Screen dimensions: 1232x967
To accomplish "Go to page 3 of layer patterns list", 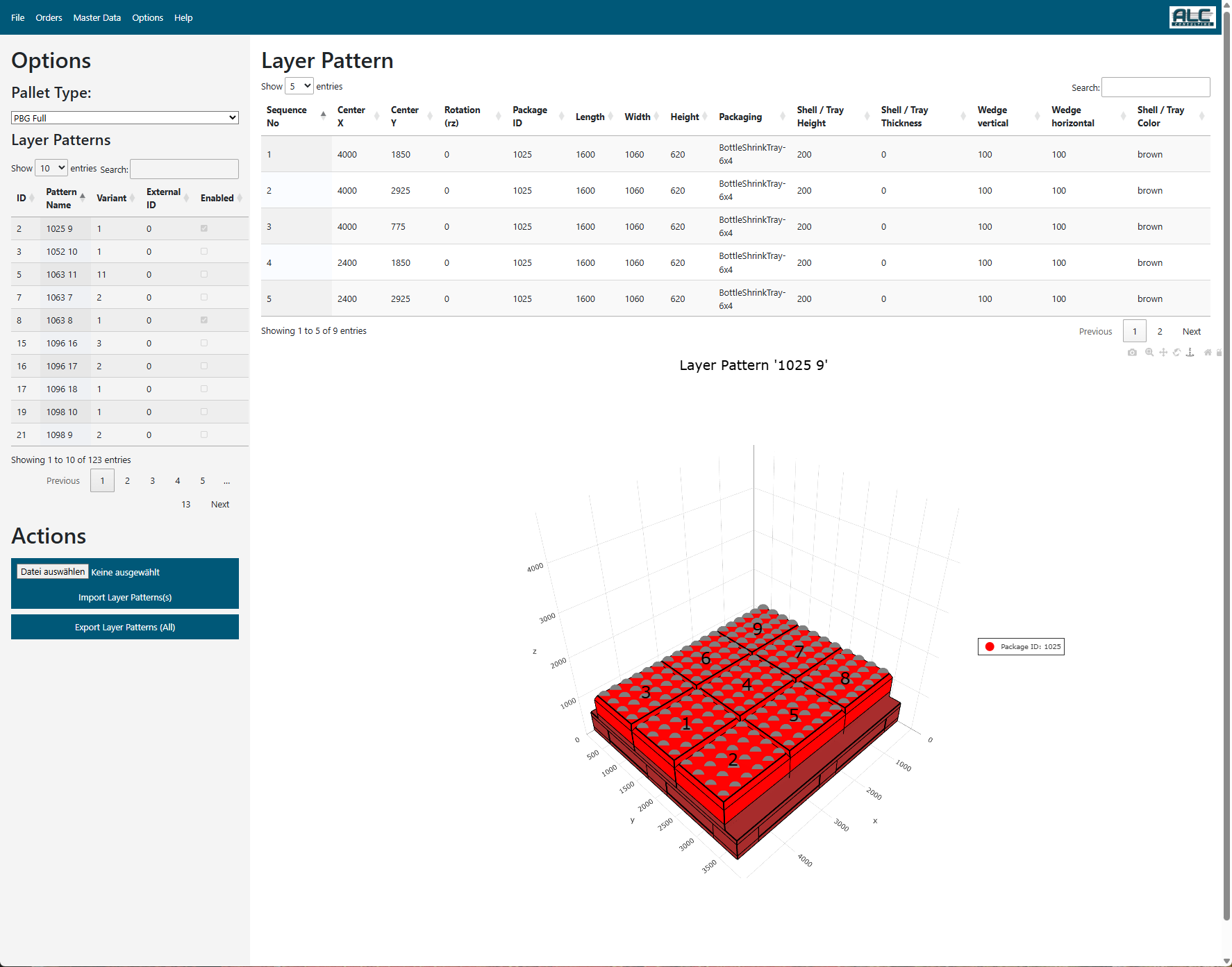I will (153, 480).
